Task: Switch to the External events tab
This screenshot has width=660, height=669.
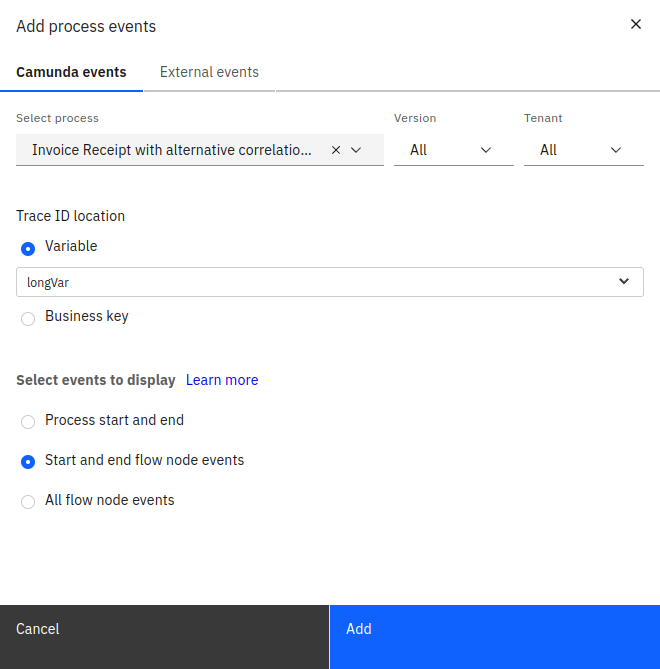Action: [209, 72]
